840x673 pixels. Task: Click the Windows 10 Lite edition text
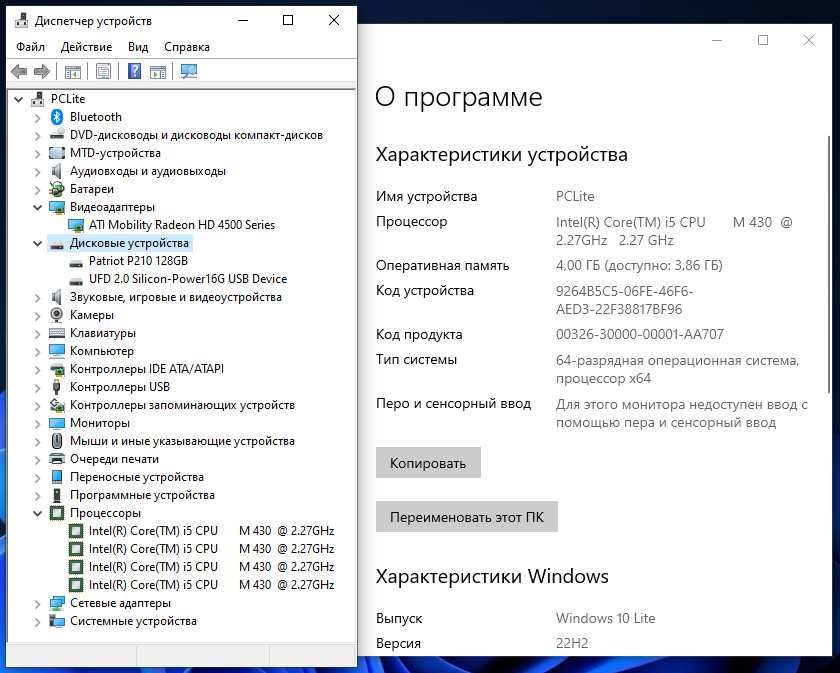tap(605, 618)
